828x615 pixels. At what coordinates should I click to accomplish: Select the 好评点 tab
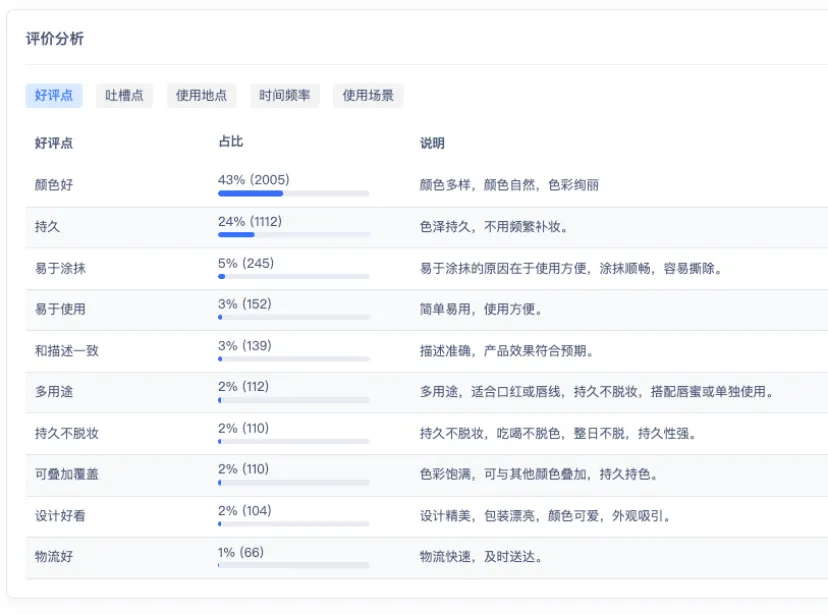[54, 96]
